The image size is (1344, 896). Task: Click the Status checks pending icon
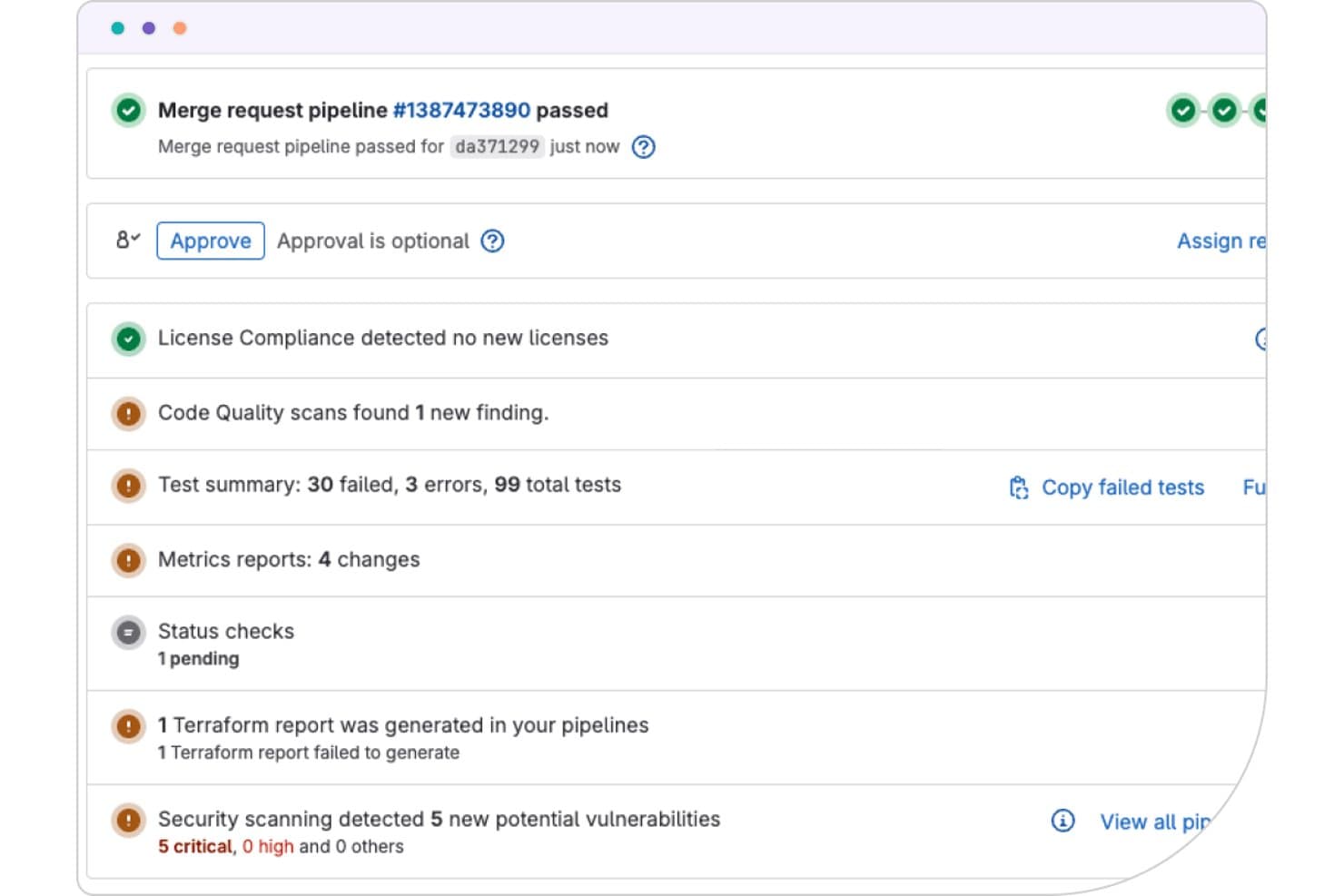coord(129,633)
